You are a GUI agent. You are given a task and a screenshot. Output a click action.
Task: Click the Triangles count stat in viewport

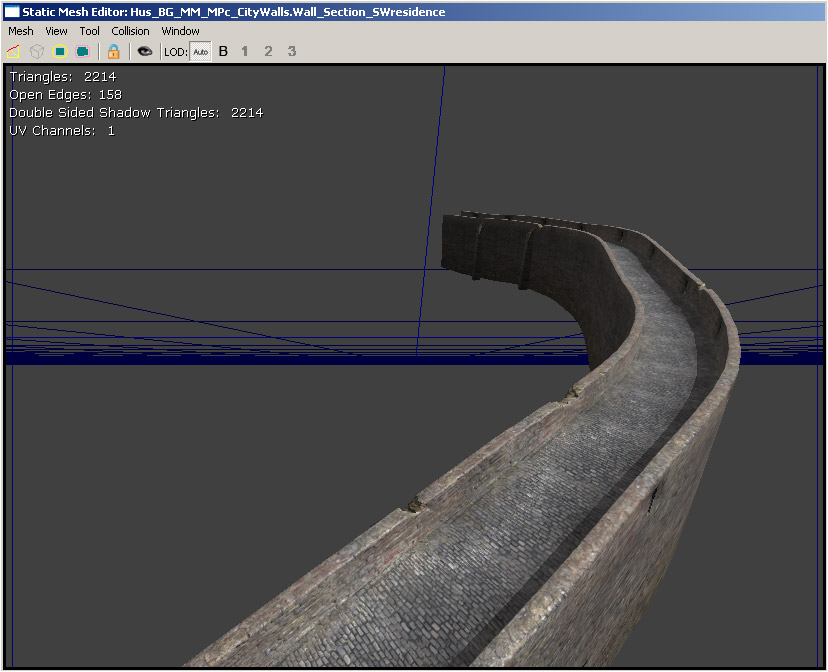pos(62,76)
